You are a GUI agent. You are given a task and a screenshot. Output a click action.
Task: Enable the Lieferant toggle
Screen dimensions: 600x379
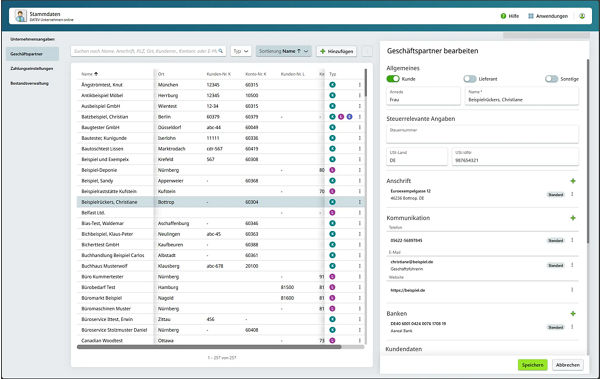tap(470, 79)
